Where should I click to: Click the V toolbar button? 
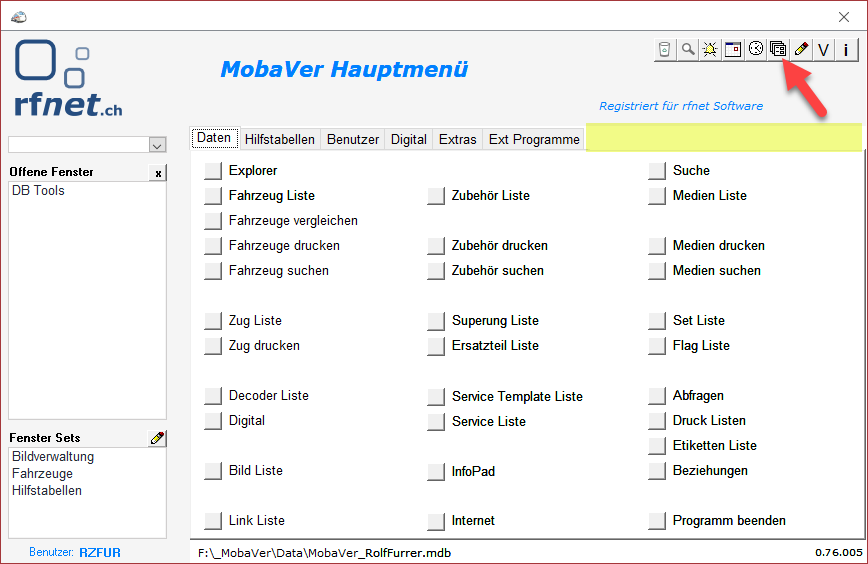pyautogui.click(x=824, y=50)
